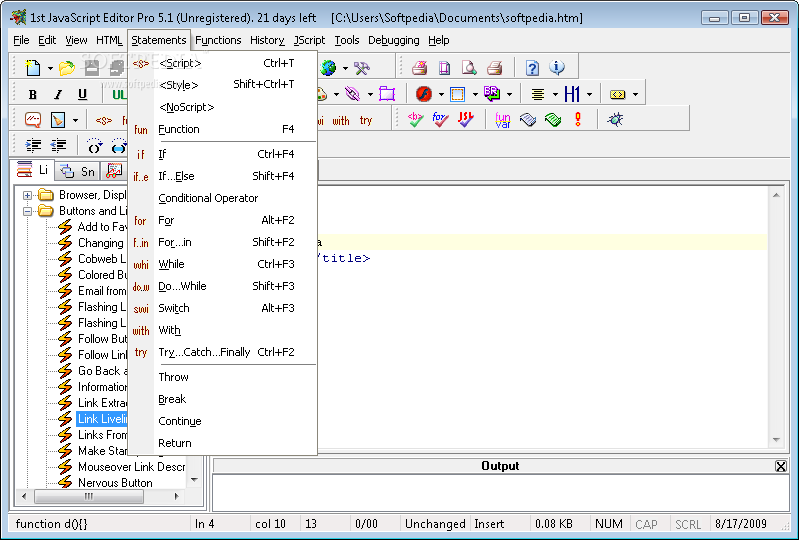
Task: Click the red exclamation mark icon
Action: pos(577,120)
